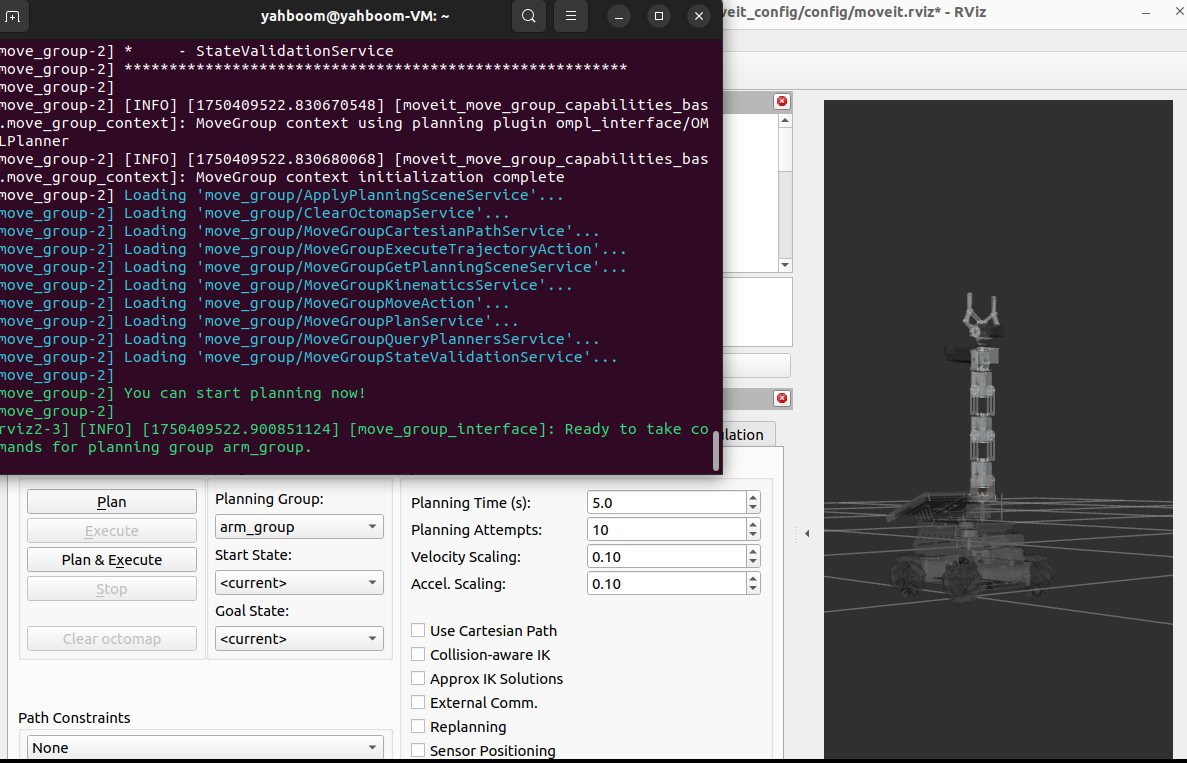
Task: Increase Velocity Scaling with the up arrow
Action: 752,551
